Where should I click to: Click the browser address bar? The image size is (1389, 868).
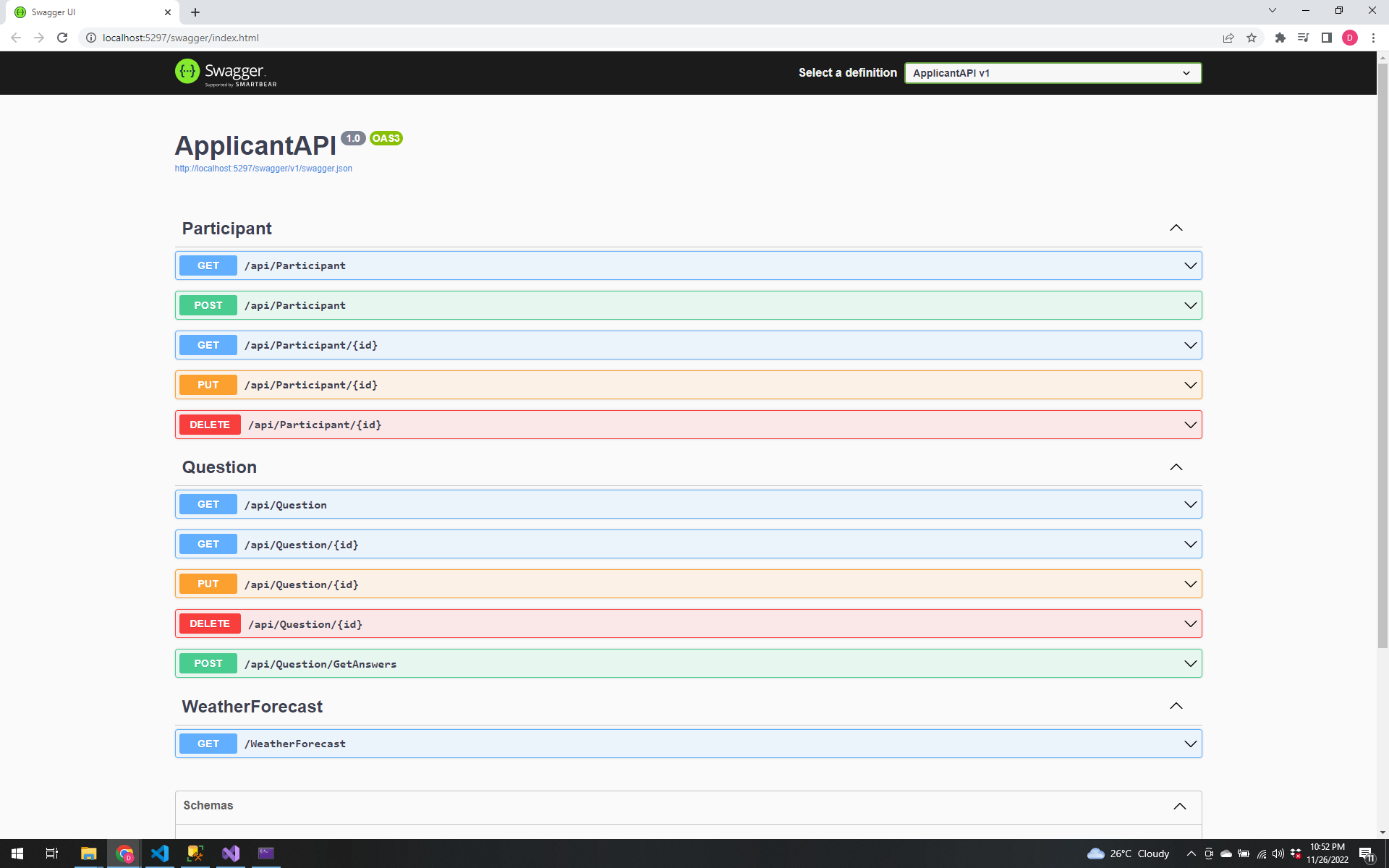[289, 38]
